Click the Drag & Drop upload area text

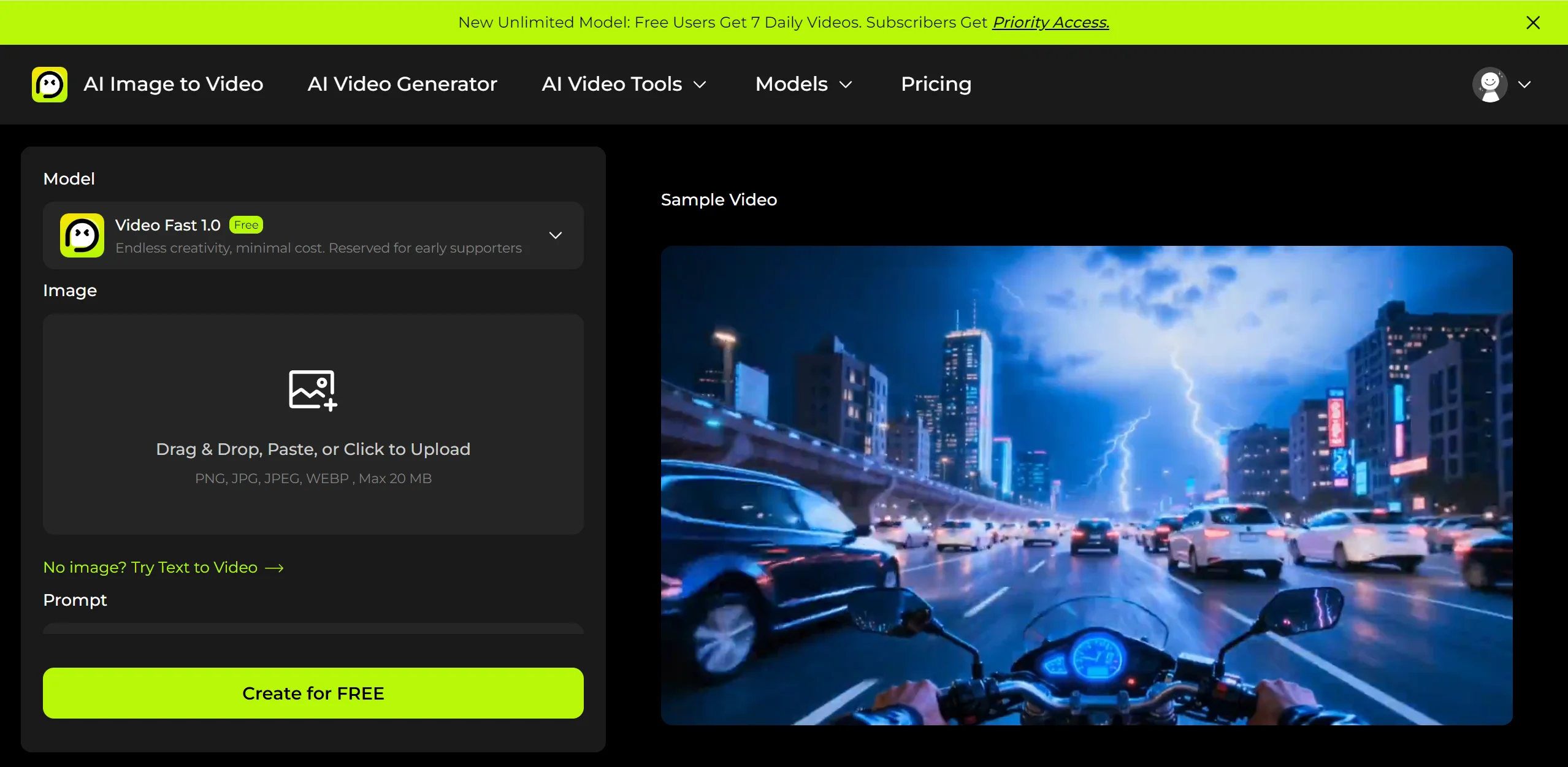pos(313,449)
